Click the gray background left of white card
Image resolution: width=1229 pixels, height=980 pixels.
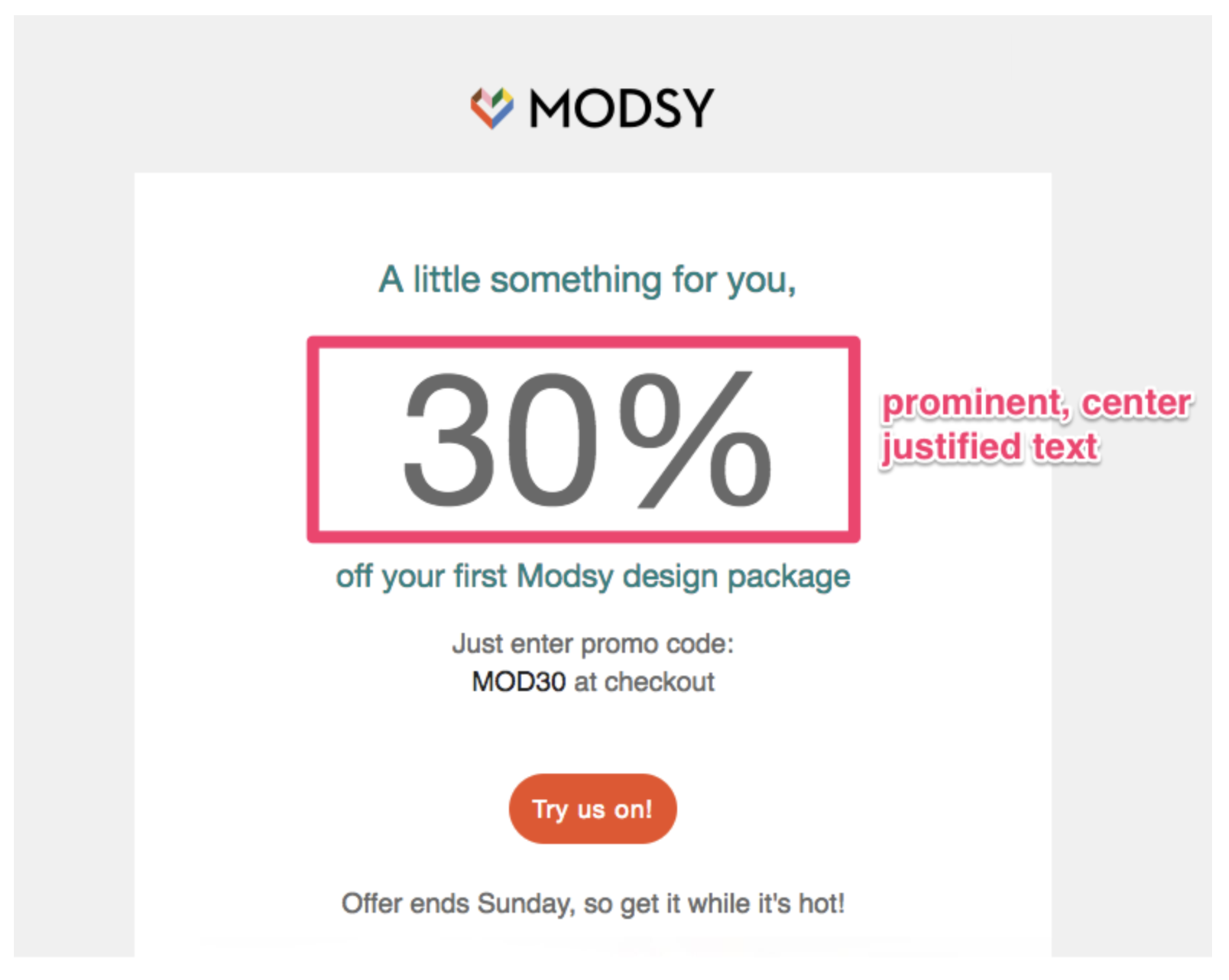click(x=73, y=535)
